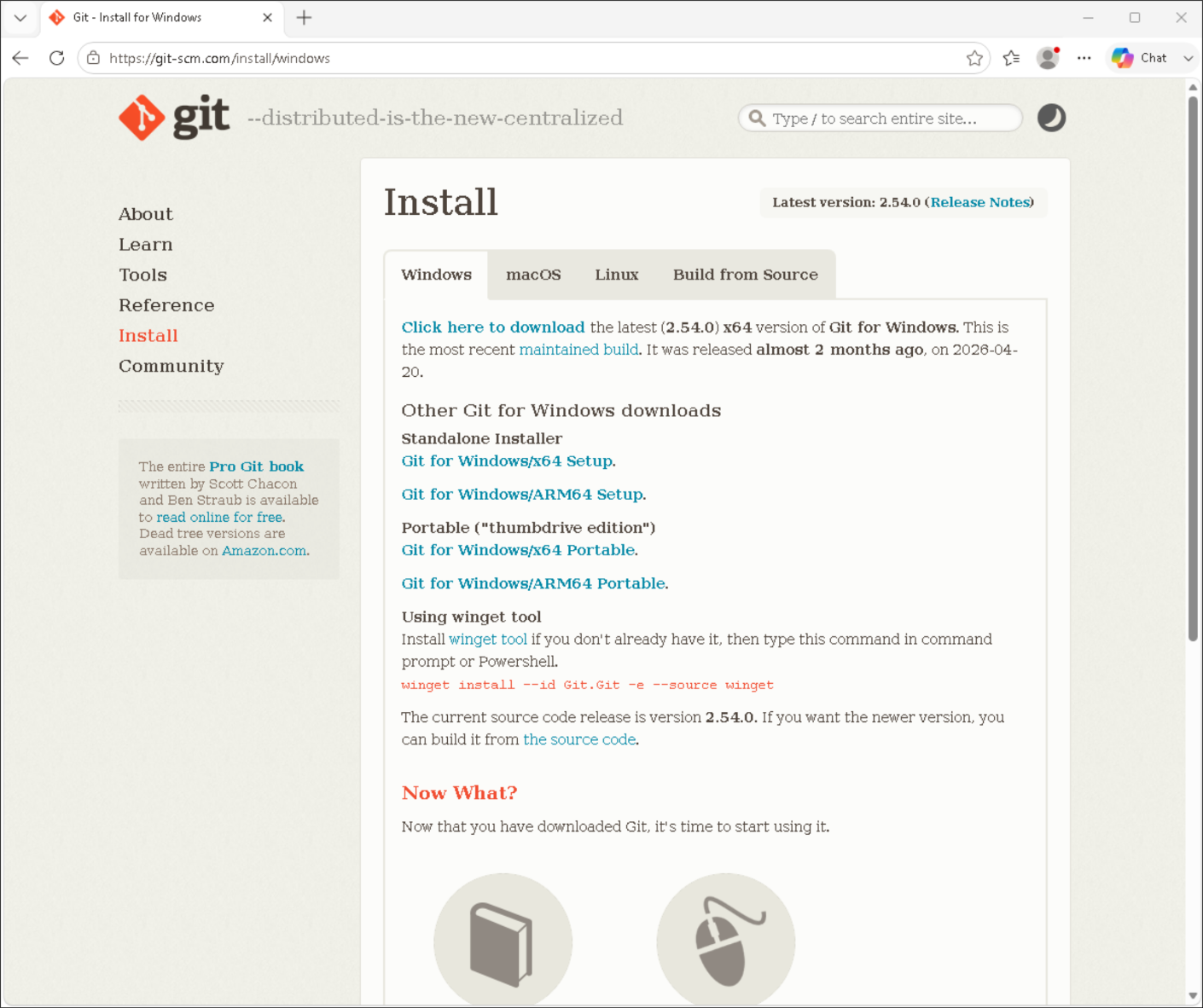
Task: Click the Install page heading
Action: click(x=440, y=203)
